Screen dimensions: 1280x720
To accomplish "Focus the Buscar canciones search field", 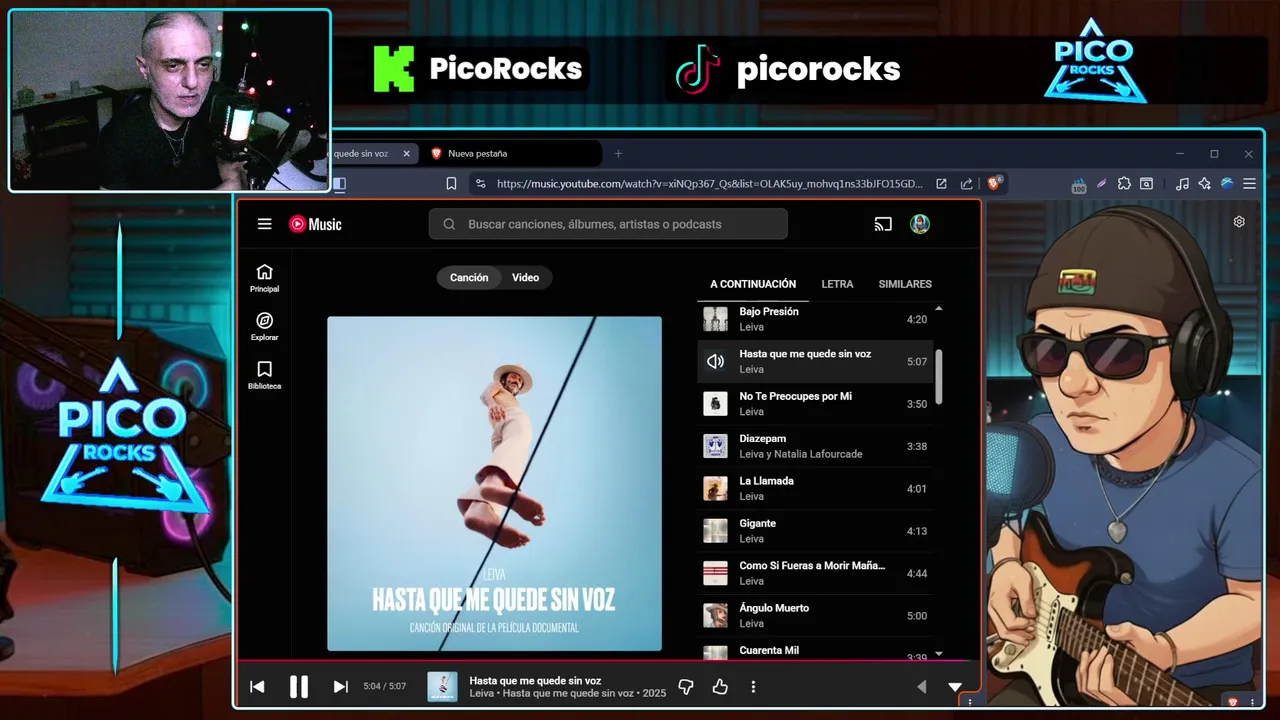I will [608, 224].
